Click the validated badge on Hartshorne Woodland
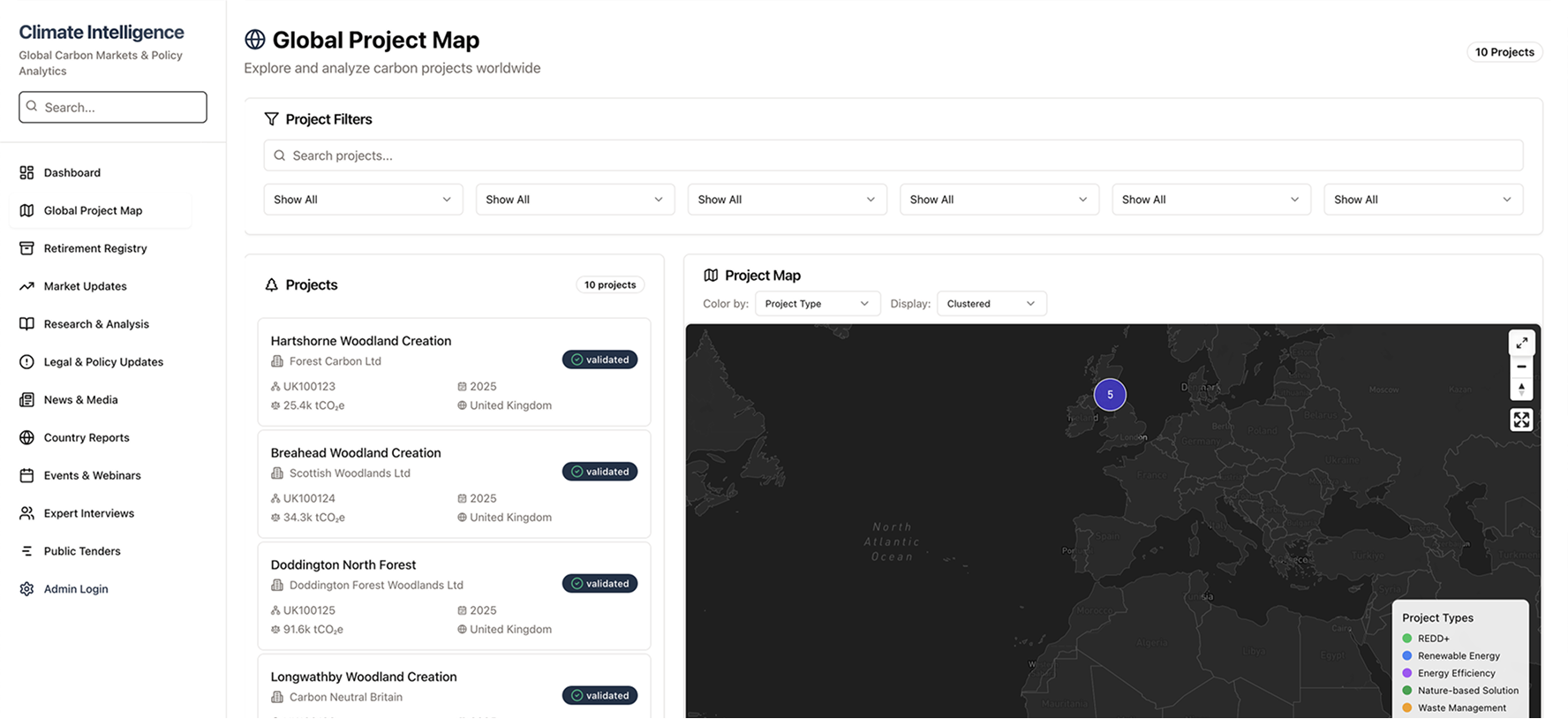Viewport: 1568px width, 719px height. (599, 359)
